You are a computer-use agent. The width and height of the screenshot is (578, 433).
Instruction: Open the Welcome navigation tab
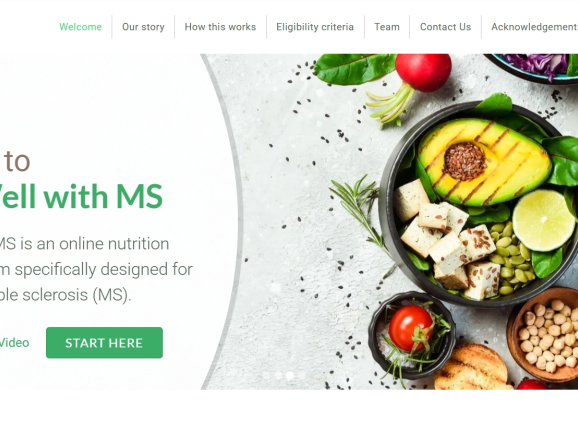(80, 27)
